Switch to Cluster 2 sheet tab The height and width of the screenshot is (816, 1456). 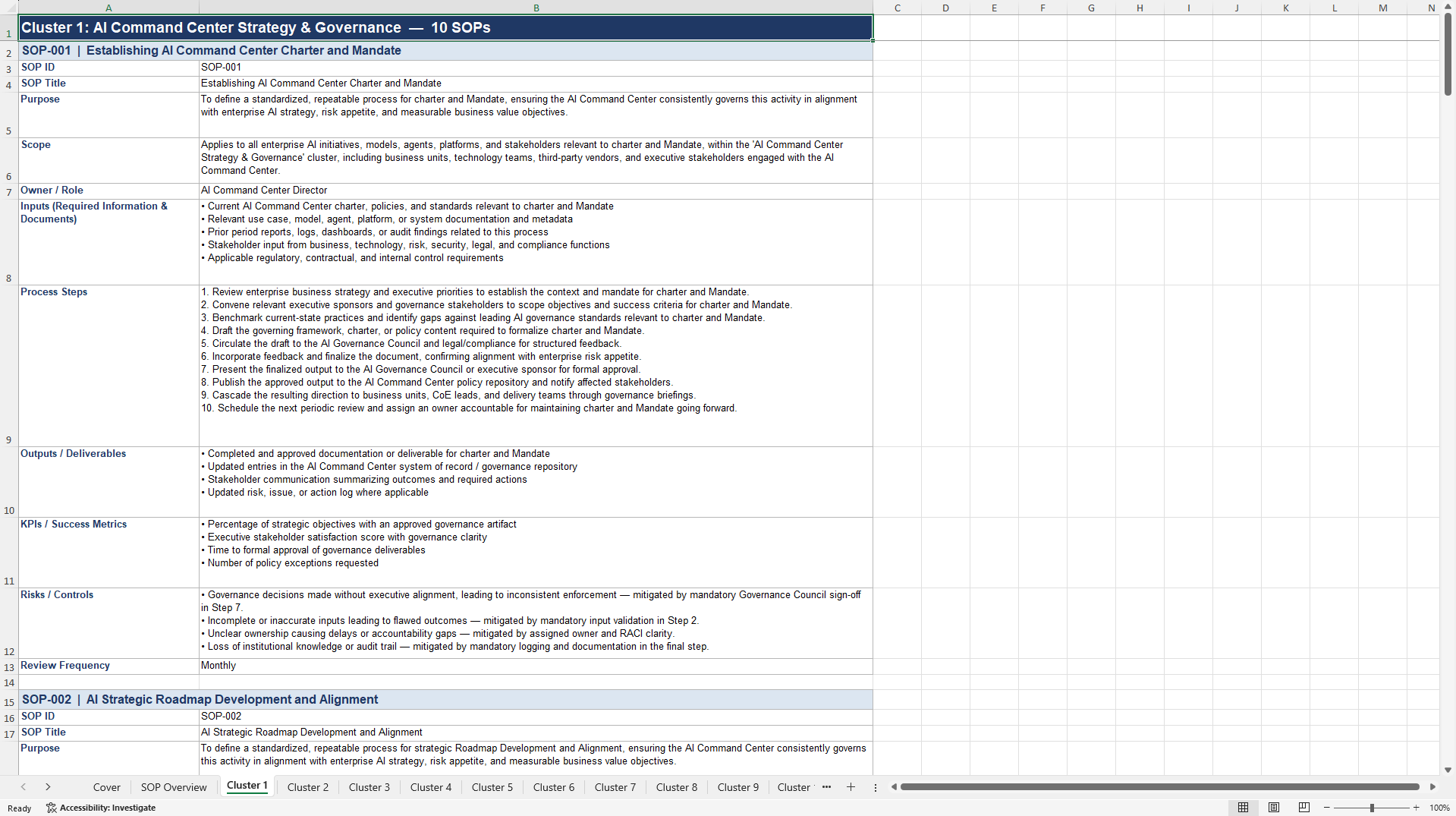click(308, 787)
